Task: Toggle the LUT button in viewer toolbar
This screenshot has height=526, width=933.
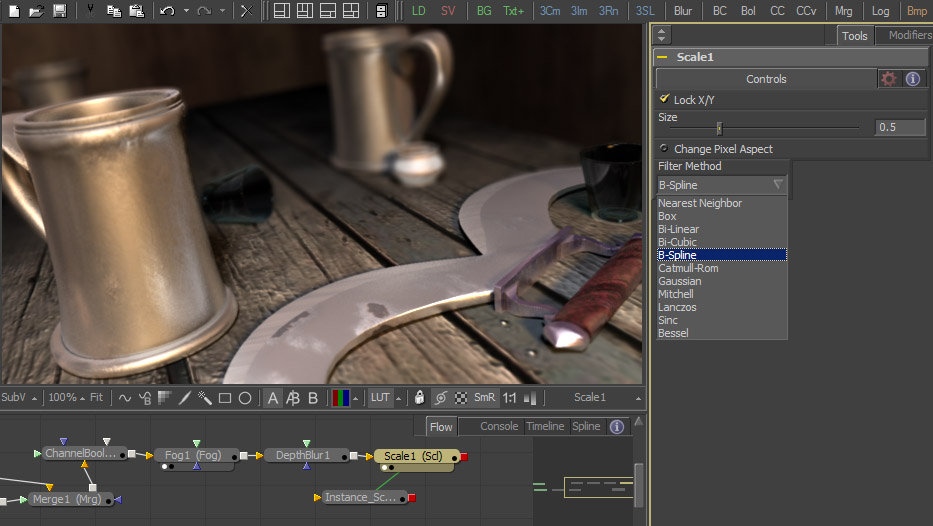Action: (x=380, y=397)
